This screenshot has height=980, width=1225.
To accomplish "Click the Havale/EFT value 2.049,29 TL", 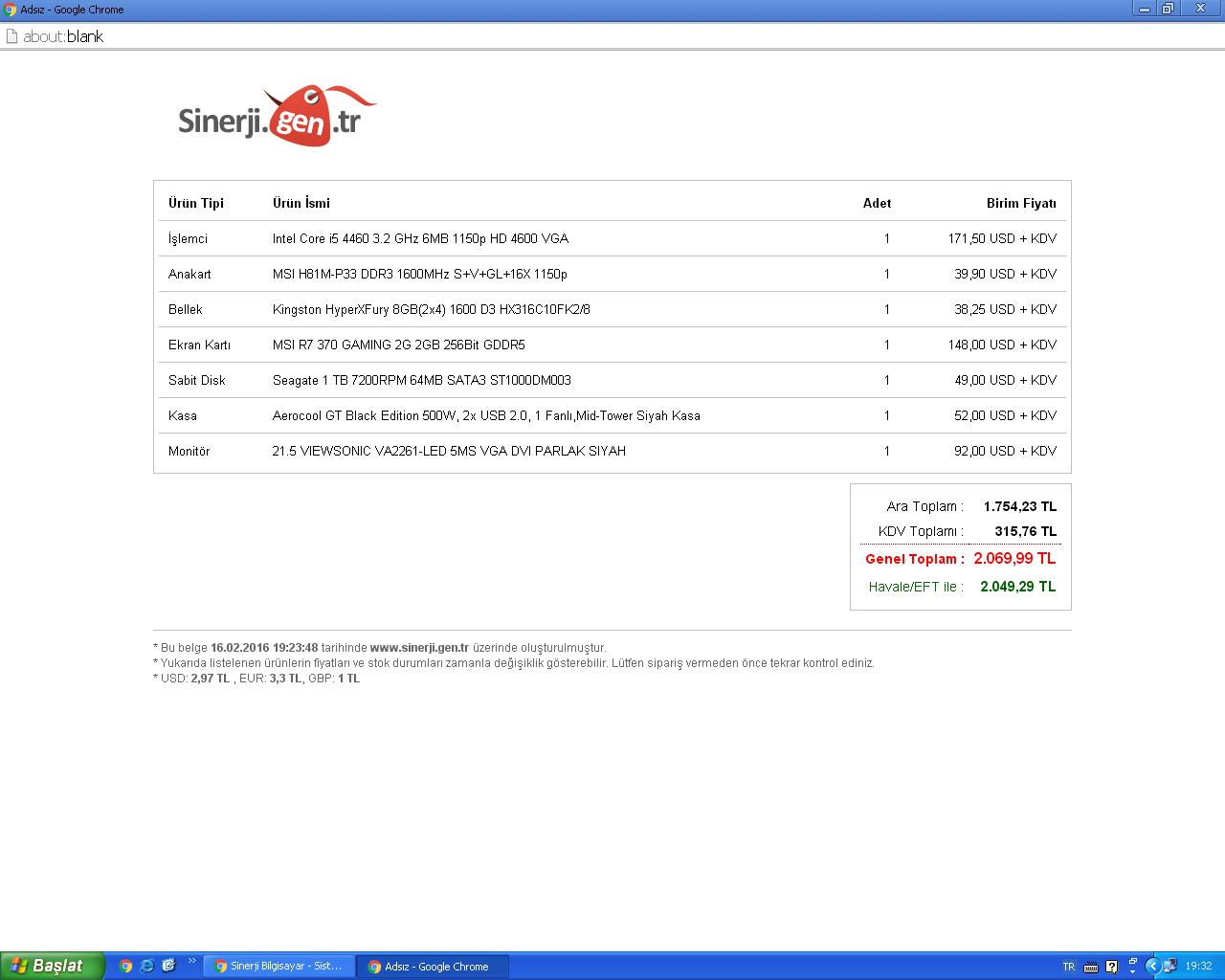I will pyautogui.click(x=1018, y=587).
